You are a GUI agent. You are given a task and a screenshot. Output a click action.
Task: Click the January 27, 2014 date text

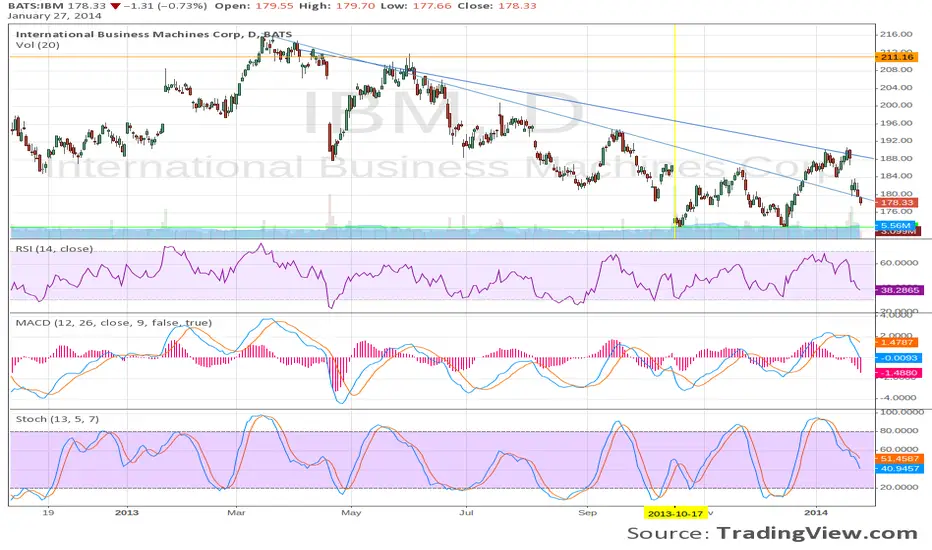[x=42, y=19]
